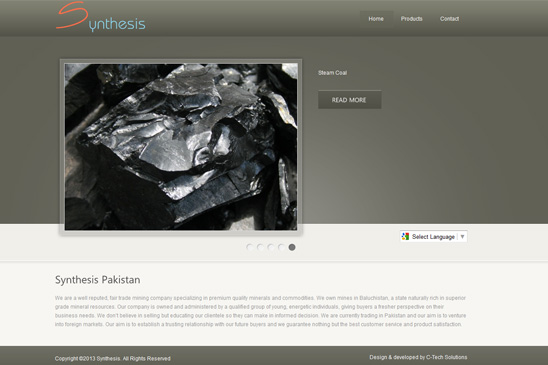Select the third slide dot
The height and width of the screenshot is (365, 548).
[x=271, y=247]
